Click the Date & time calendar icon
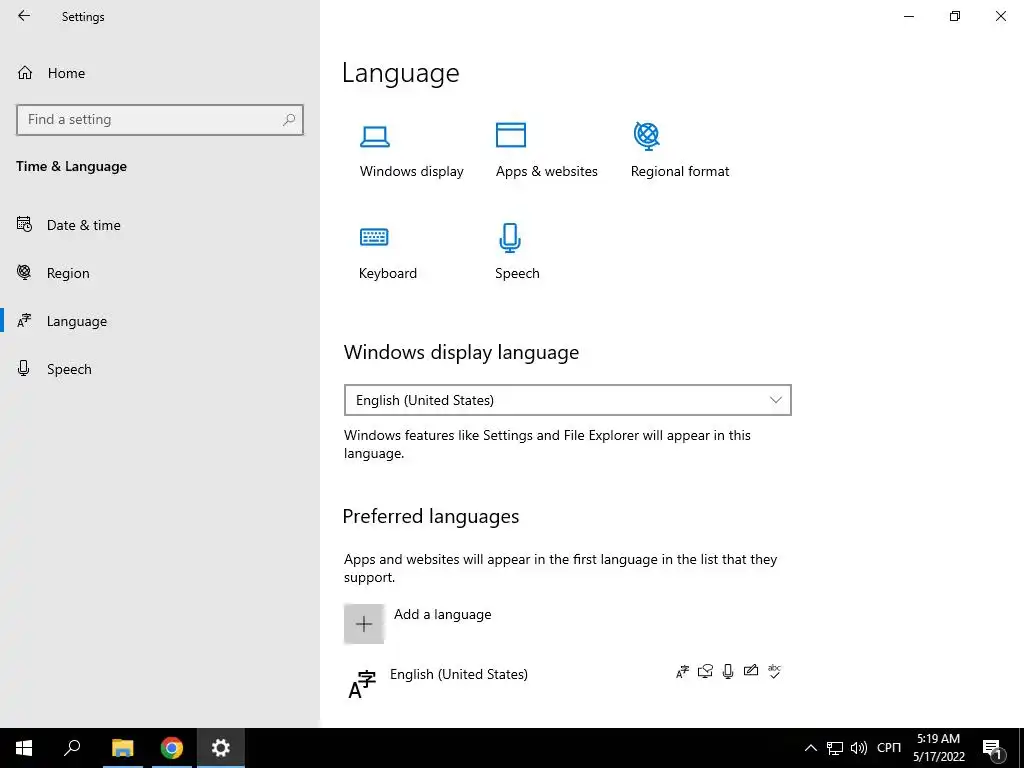This screenshot has height=768, width=1024. [24, 225]
